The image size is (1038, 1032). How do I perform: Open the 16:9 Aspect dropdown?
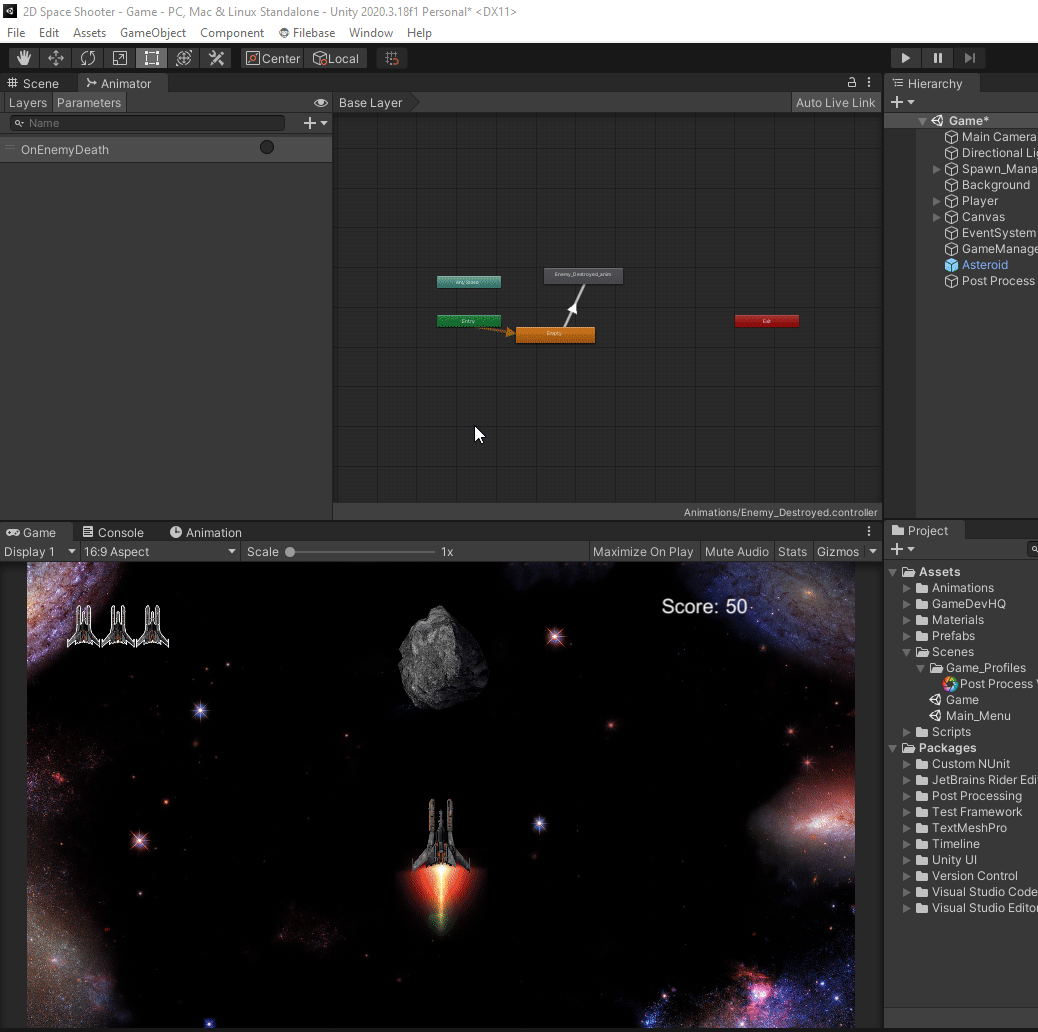coord(160,551)
